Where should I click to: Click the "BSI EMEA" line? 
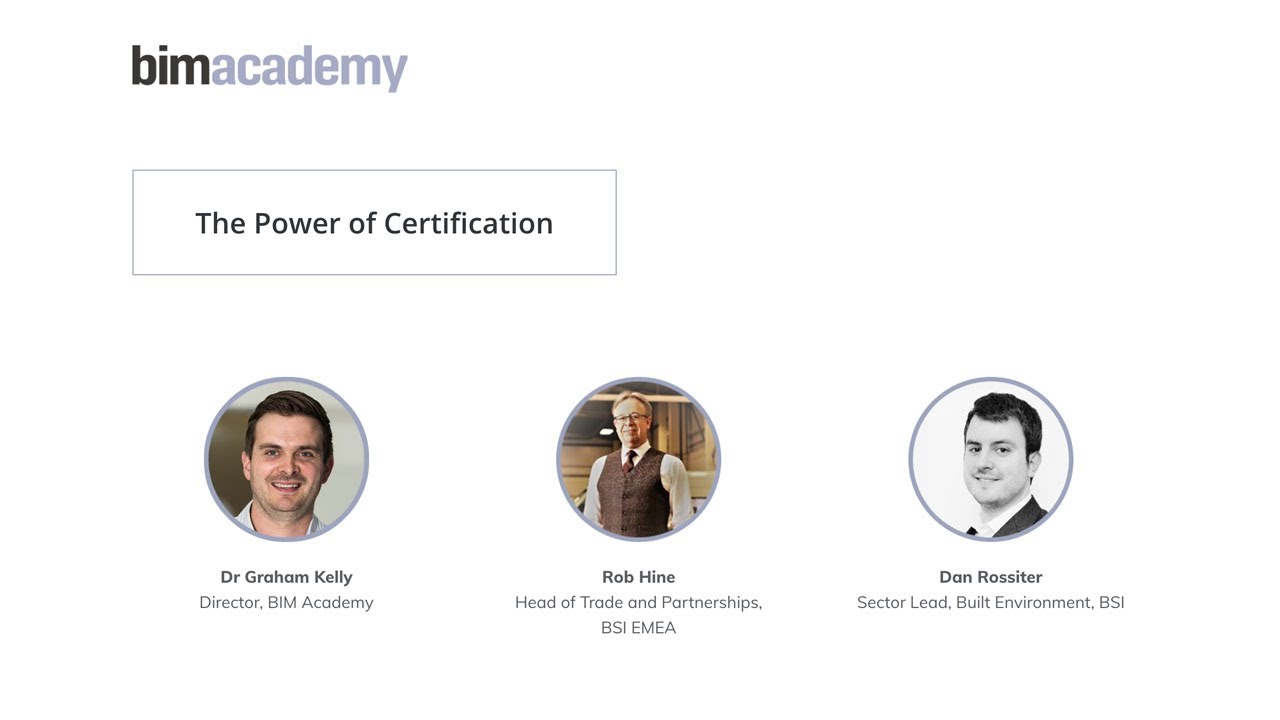(x=639, y=628)
